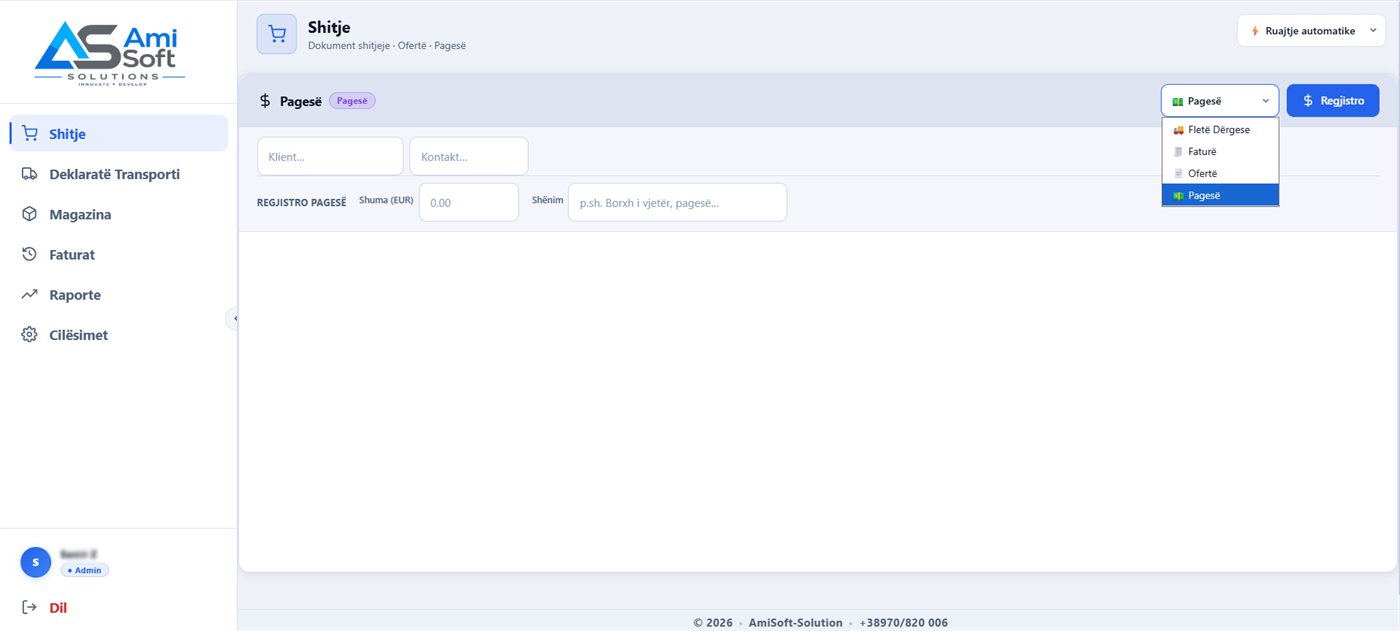
Task: Click the truck icon beside Deklaratë Transporti
Action: pyautogui.click(x=30, y=174)
